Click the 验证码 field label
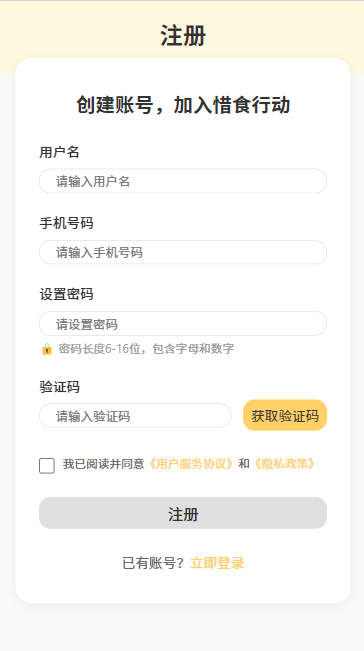The height and width of the screenshot is (651, 364). (x=59, y=387)
